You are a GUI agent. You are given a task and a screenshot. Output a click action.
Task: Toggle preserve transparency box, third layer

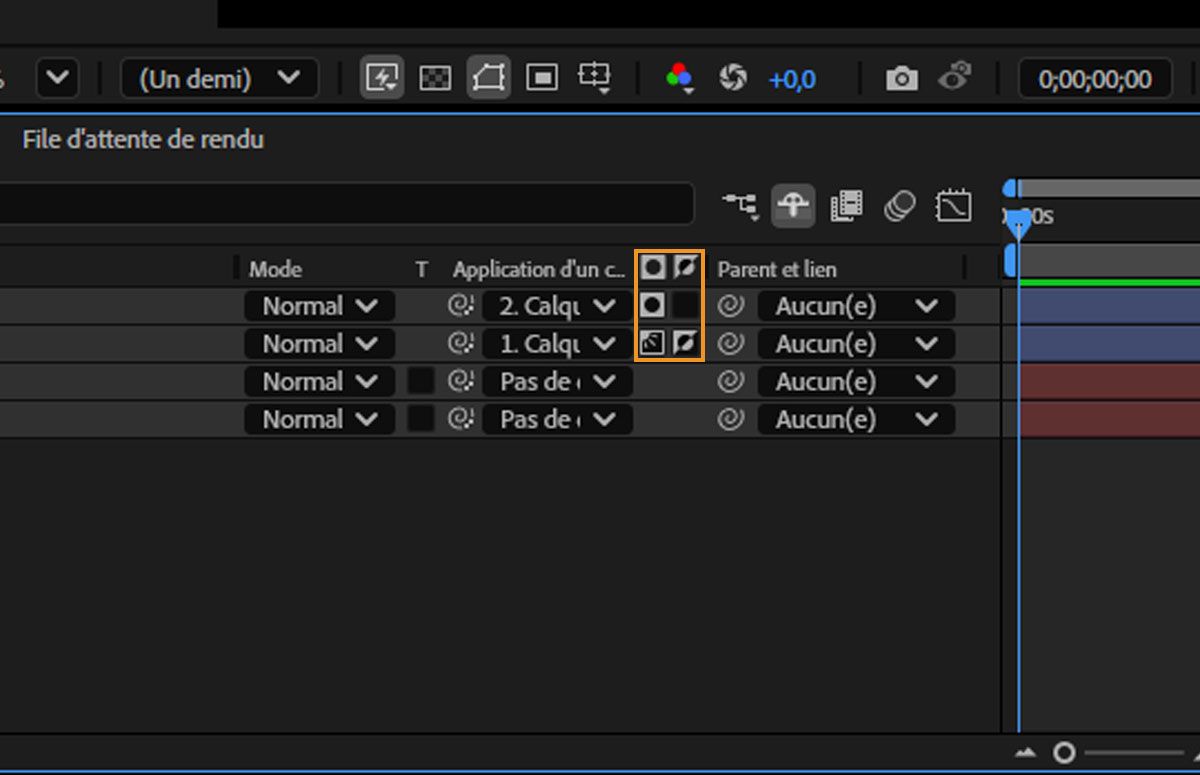point(421,381)
